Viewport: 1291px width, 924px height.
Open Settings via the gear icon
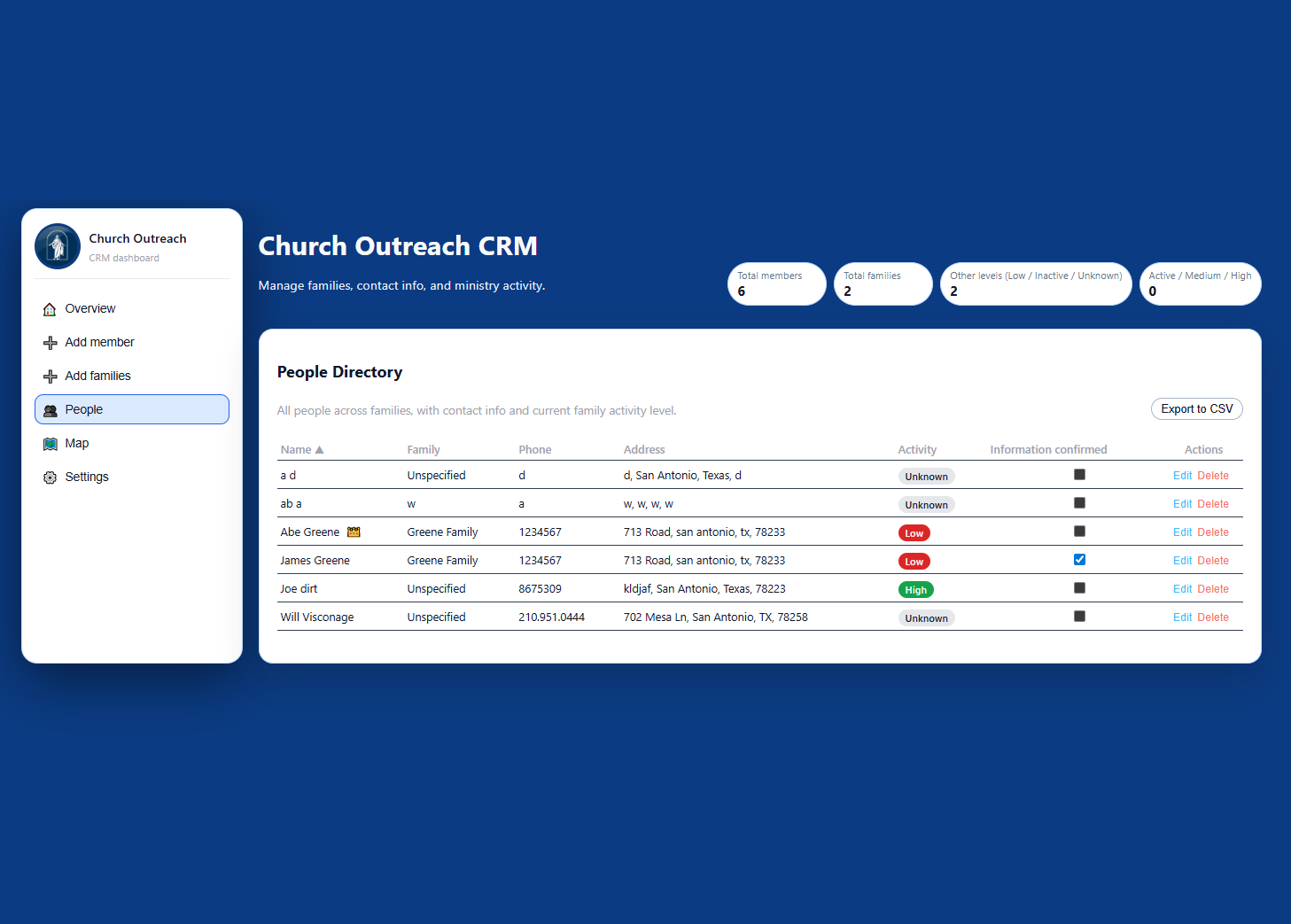50,477
